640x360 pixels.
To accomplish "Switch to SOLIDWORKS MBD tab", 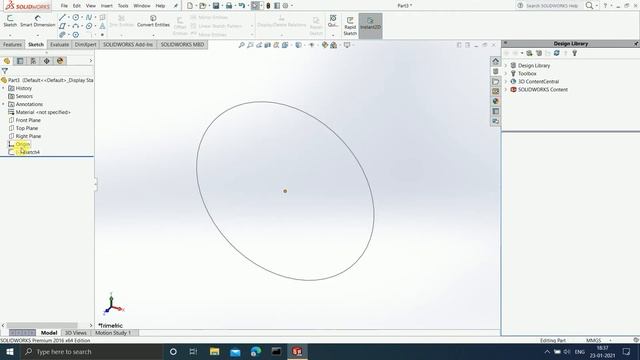I will [182, 44].
